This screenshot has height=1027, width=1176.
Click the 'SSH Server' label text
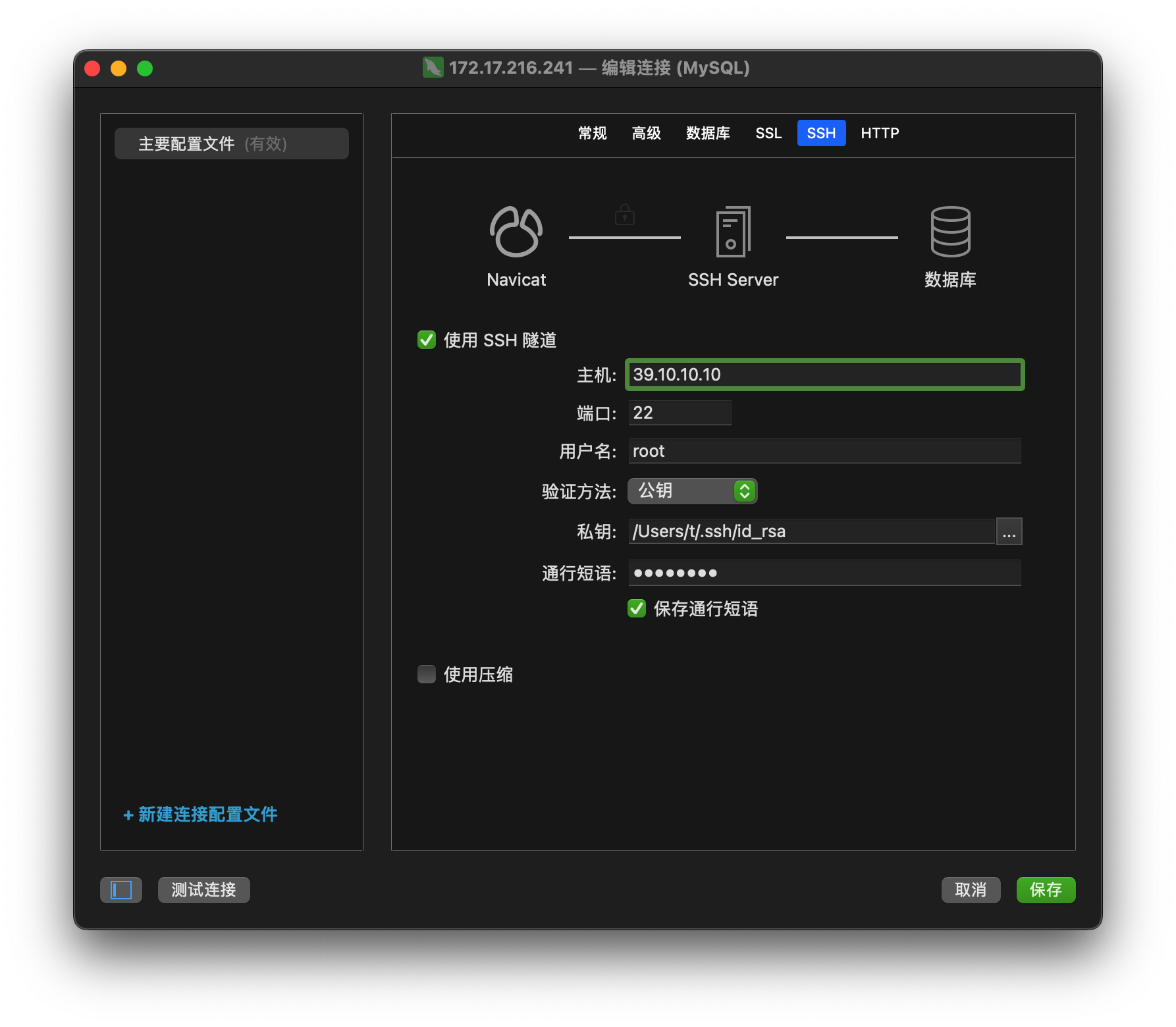(733, 280)
